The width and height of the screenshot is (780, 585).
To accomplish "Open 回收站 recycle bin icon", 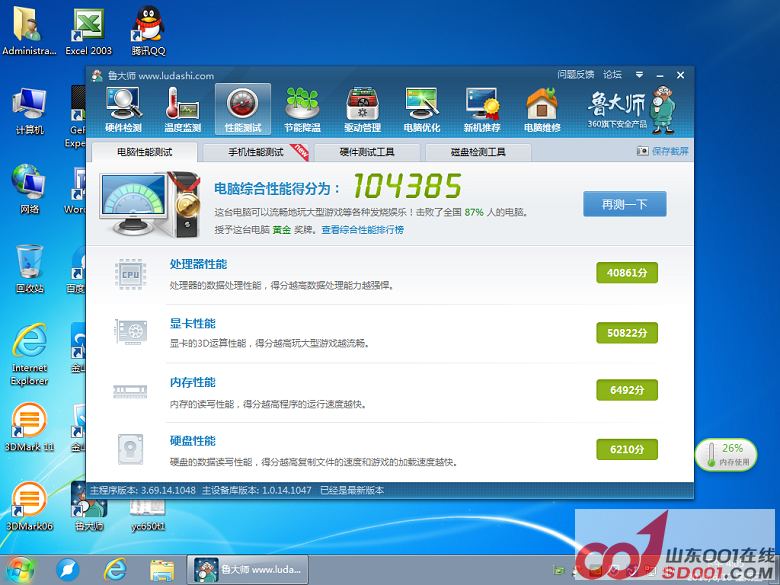I will coord(29,269).
